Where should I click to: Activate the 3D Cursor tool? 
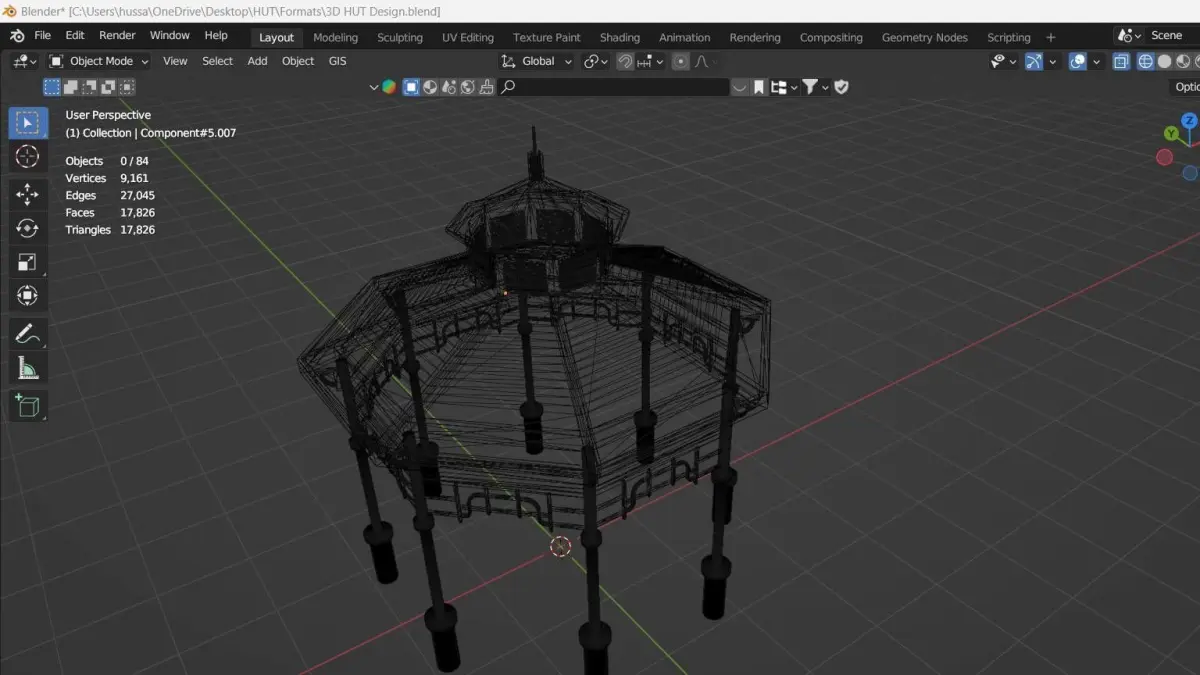point(27,157)
